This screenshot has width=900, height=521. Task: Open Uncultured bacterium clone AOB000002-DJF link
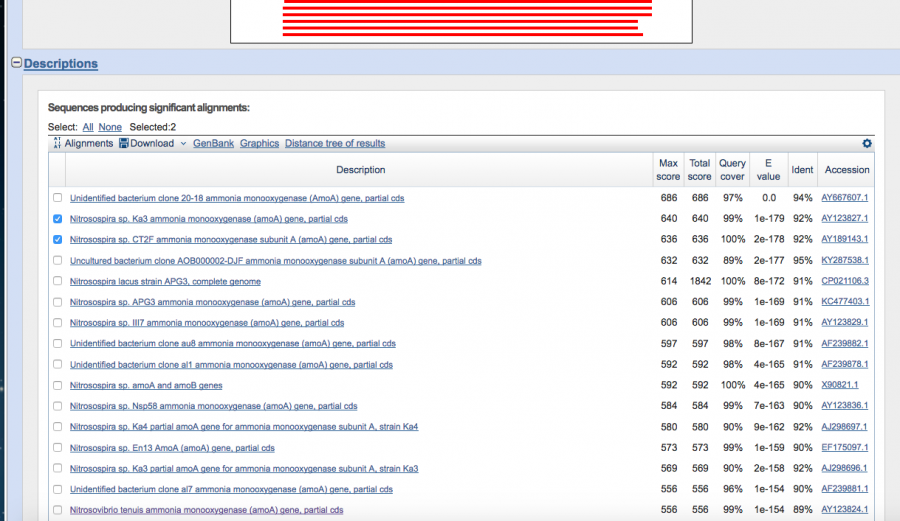click(276, 260)
